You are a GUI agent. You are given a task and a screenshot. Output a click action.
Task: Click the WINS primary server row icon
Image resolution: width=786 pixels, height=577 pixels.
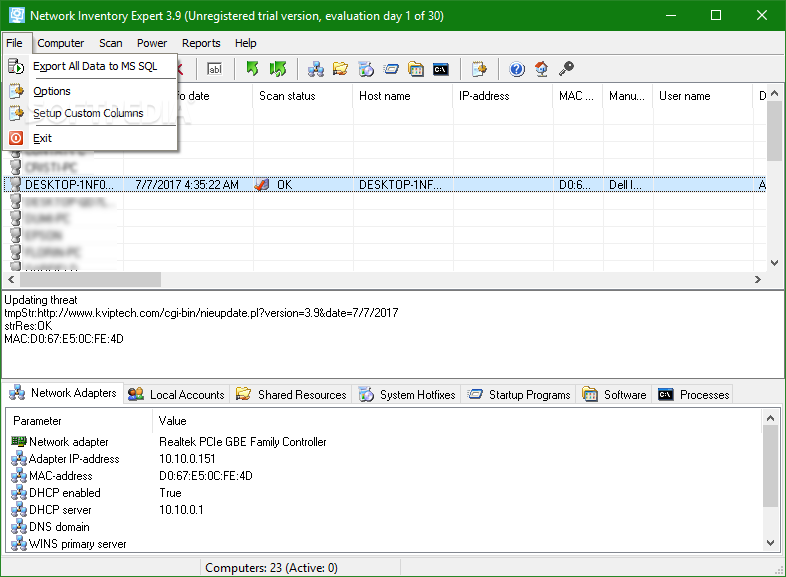point(19,543)
